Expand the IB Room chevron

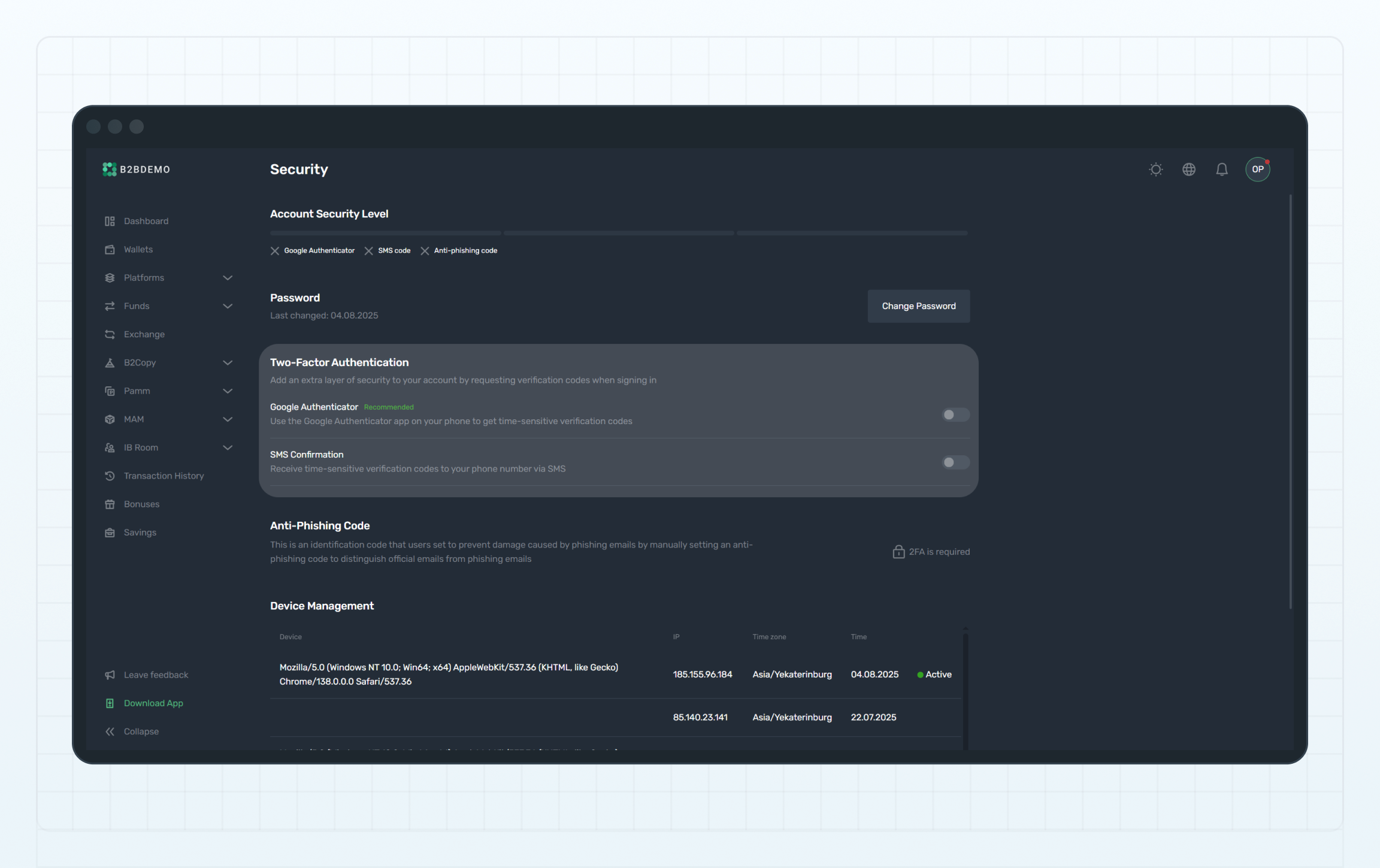[228, 447]
